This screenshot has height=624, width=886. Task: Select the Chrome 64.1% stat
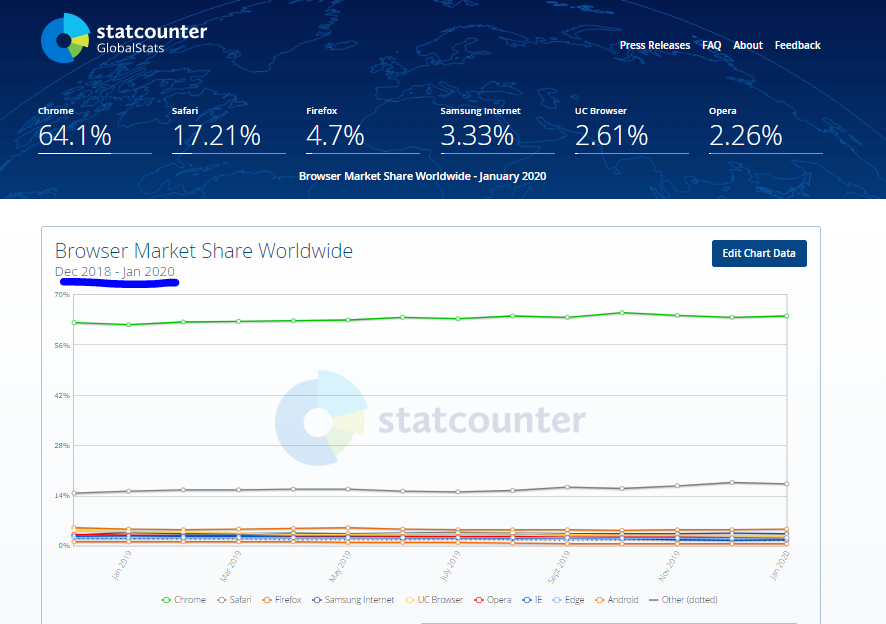click(x=94, y=129)
